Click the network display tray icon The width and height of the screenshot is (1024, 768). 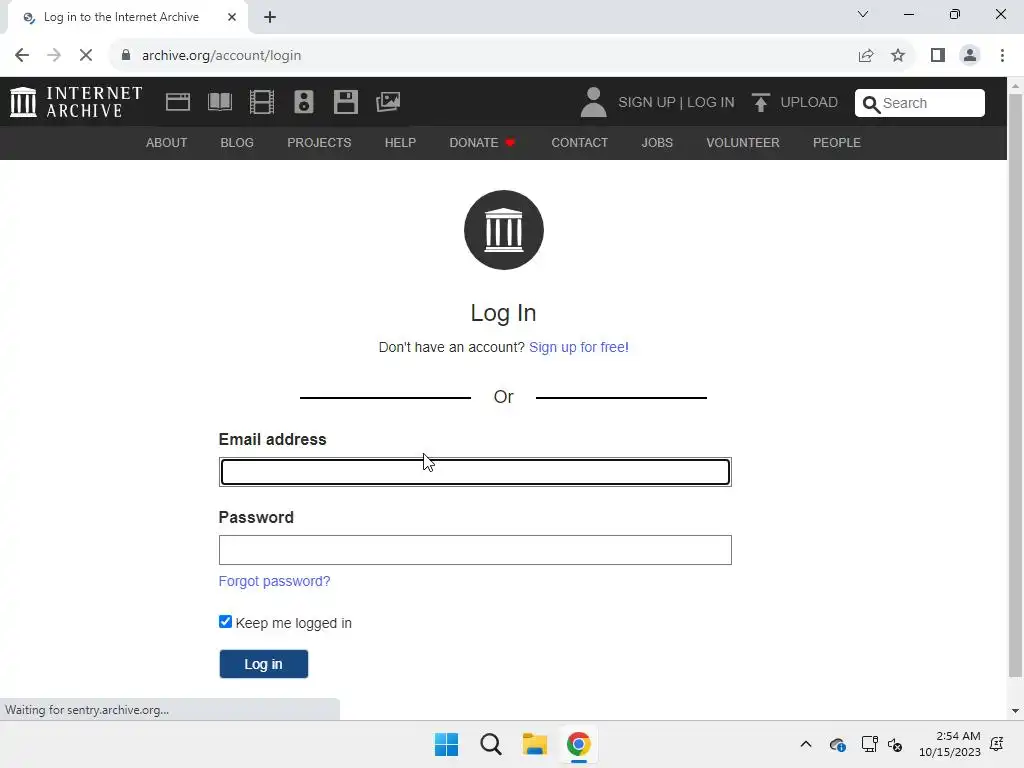tap(869, 744)
